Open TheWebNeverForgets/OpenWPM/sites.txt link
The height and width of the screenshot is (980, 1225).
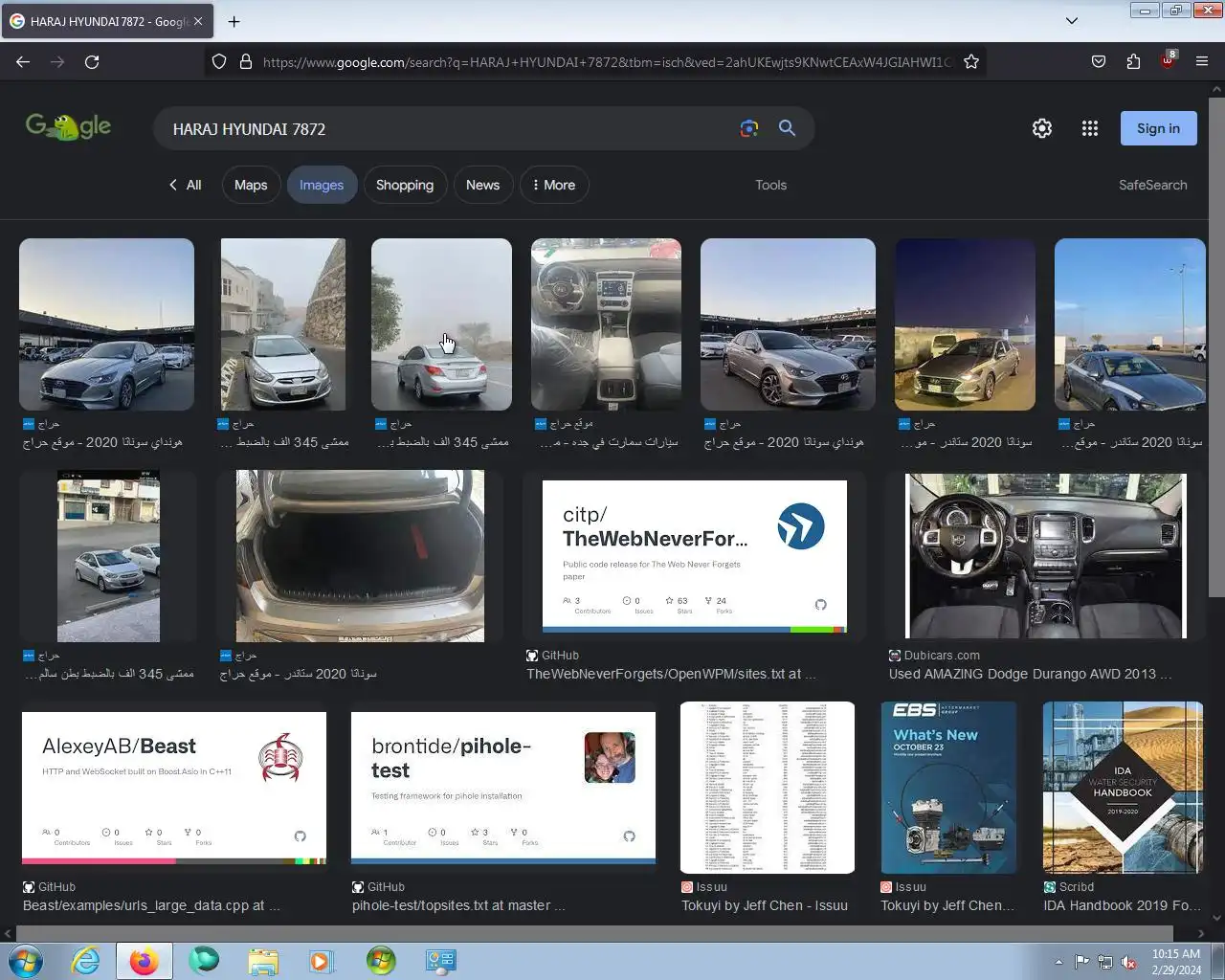671,674
